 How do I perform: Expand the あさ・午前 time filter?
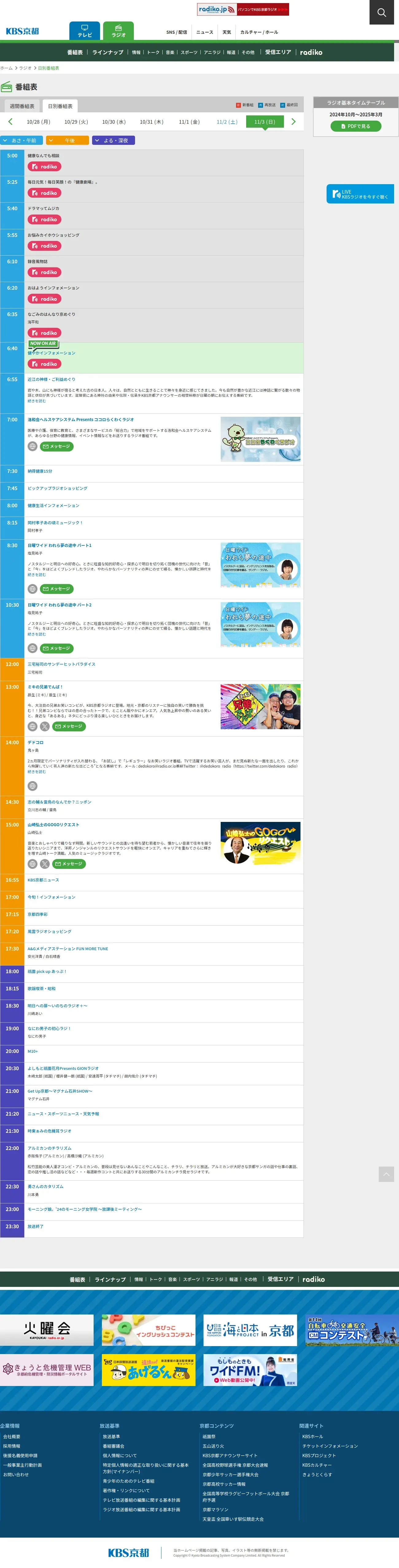(x=21, y=141)
